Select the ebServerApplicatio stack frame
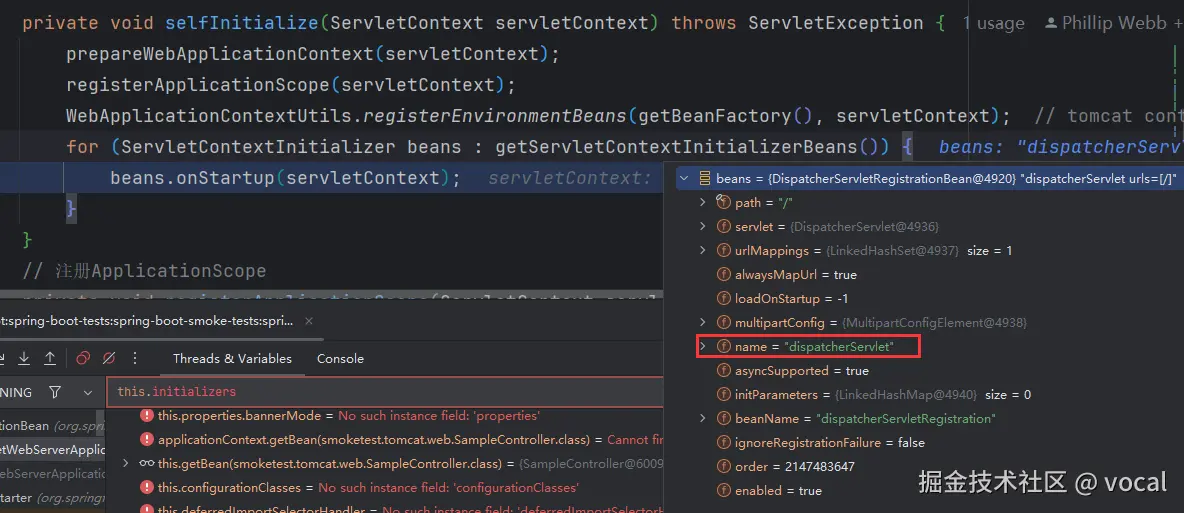The width and height of the screenshot is (1184, 513). point(53,474)
